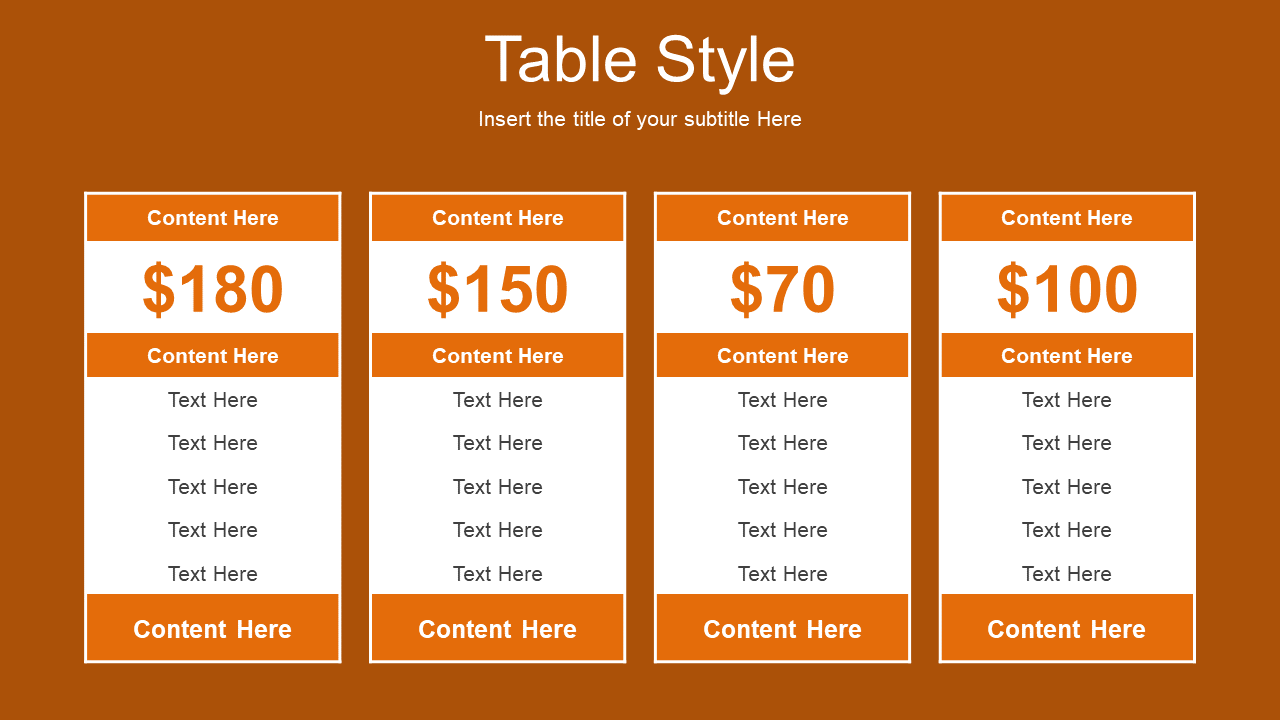Click the "Content Here" band directly below $180
This screenshot has width=1280, height=720.
pos(213,356)
